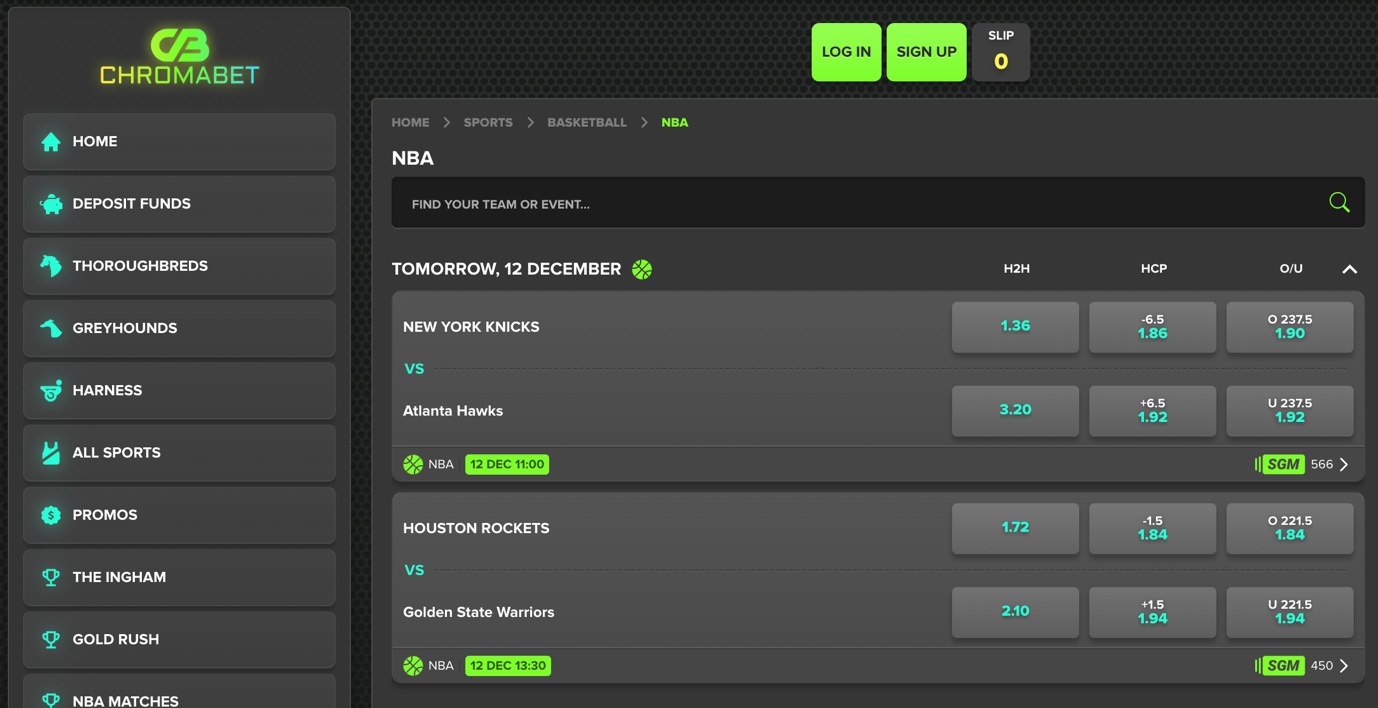Click the Sign Up button
This screenshot has height=708, width=1378.
point(926,52)
